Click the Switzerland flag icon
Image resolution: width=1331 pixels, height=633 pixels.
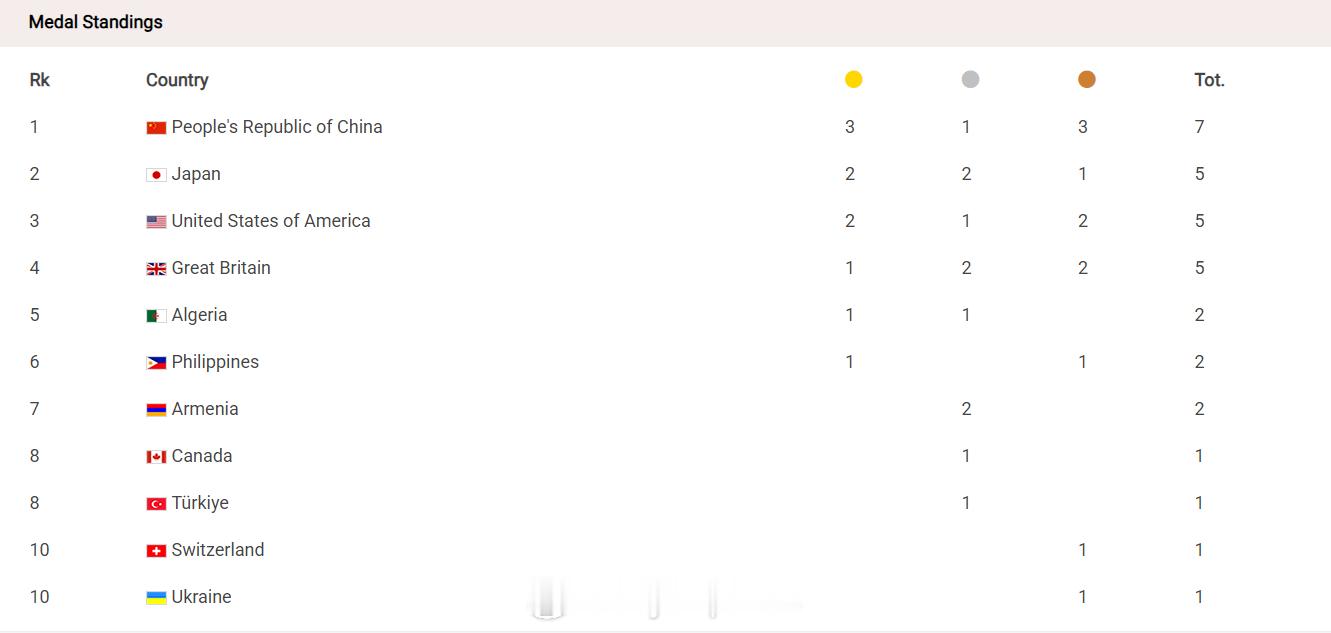coord(156,551)
